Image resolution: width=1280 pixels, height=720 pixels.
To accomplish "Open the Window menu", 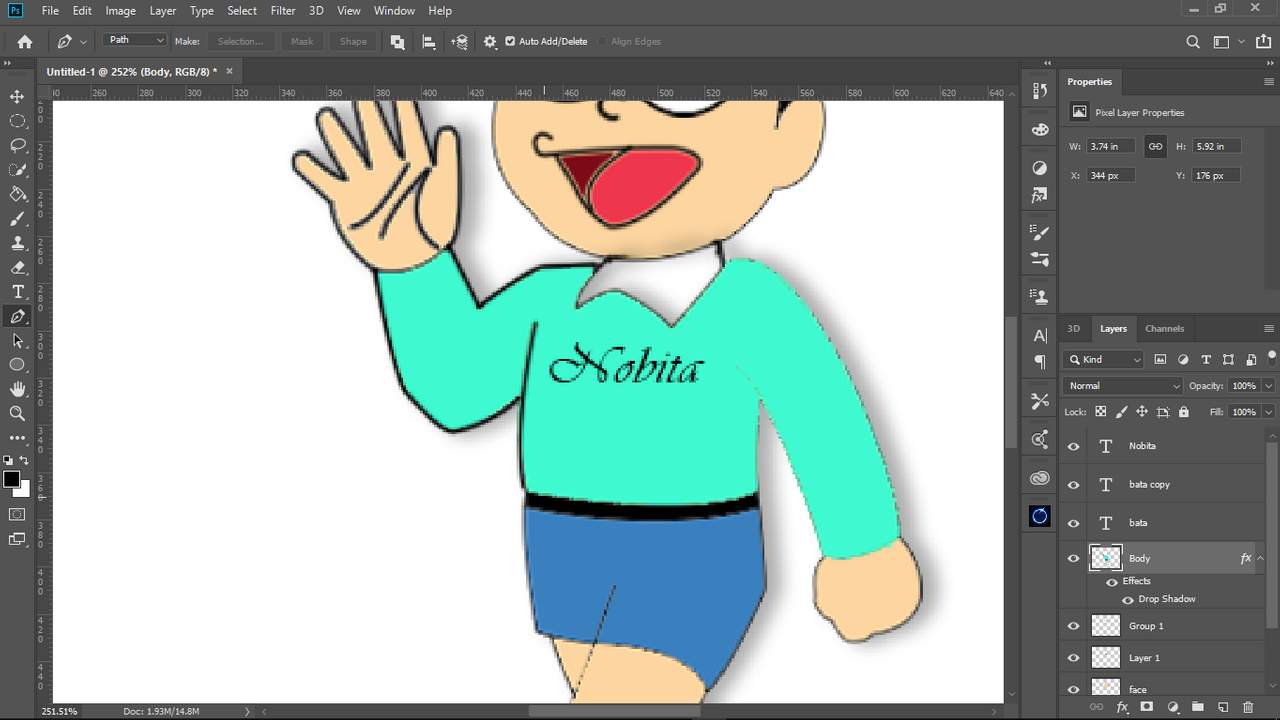I will click(394, 11).
